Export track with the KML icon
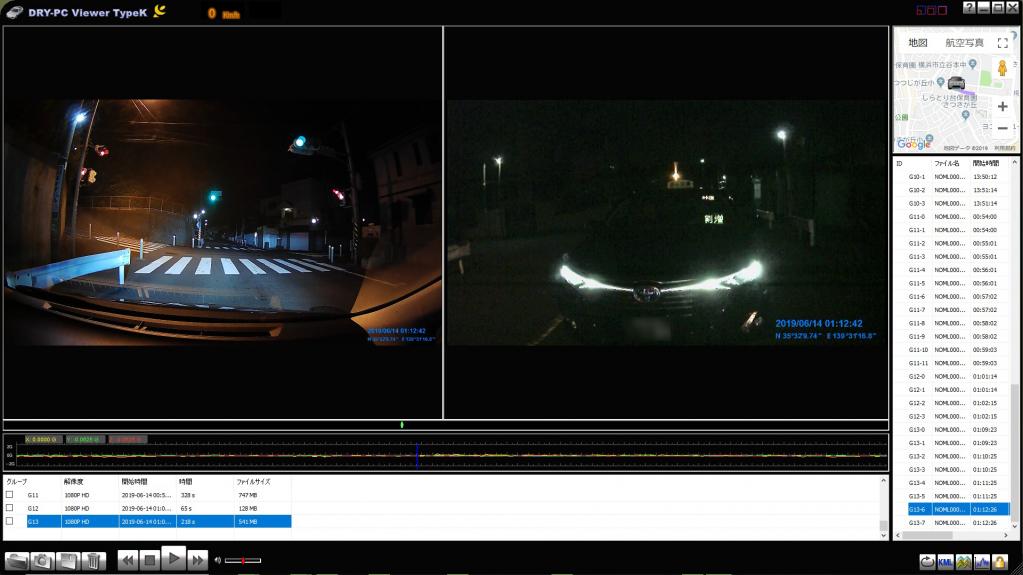The width and height of the screenshot is (1023, 575). (945, 561)
